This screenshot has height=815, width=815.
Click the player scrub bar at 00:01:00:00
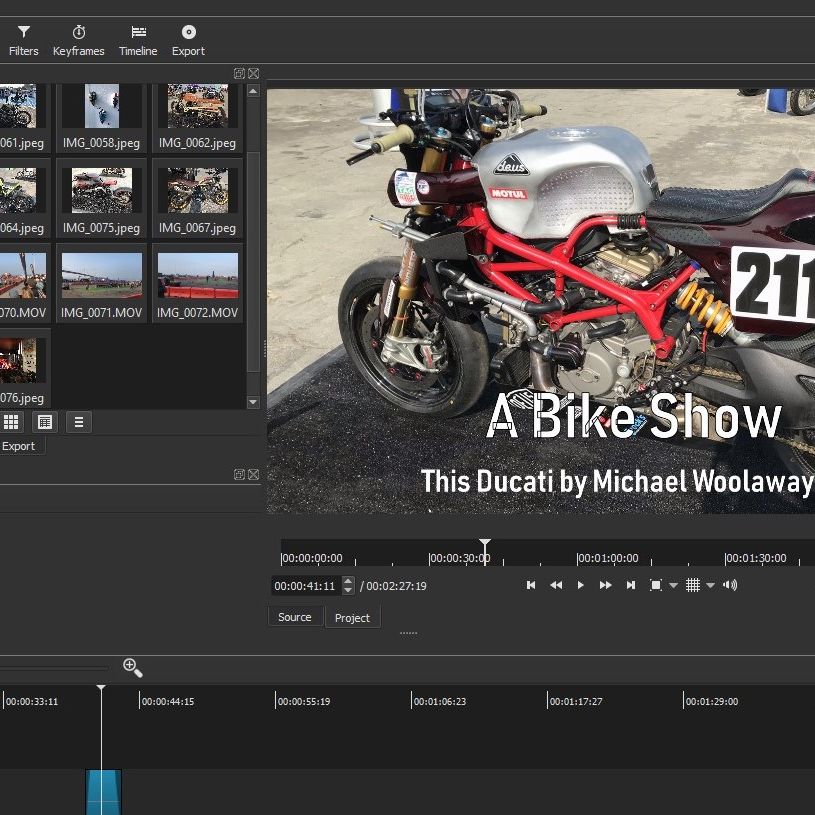point(579,558)
